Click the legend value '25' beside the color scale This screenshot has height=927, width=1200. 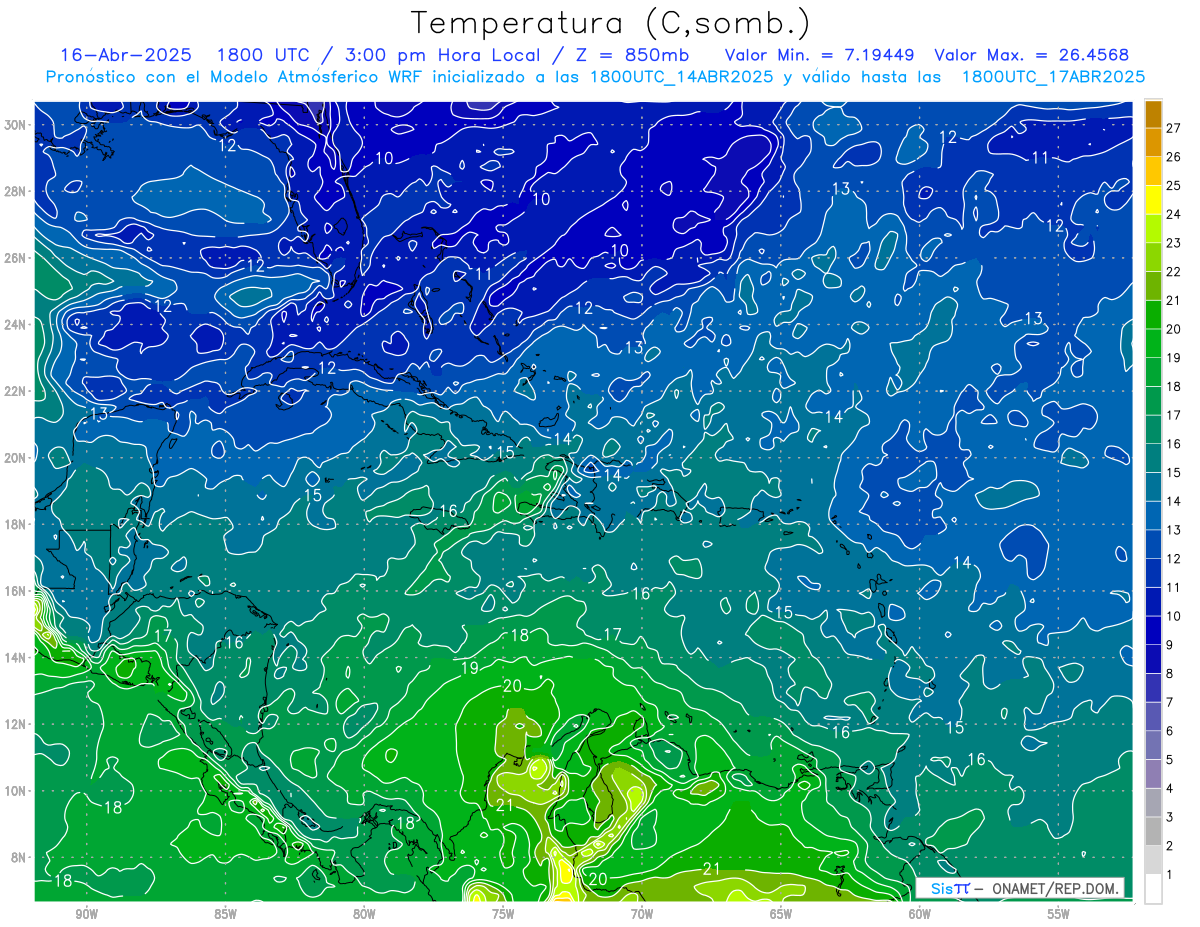1174,186
